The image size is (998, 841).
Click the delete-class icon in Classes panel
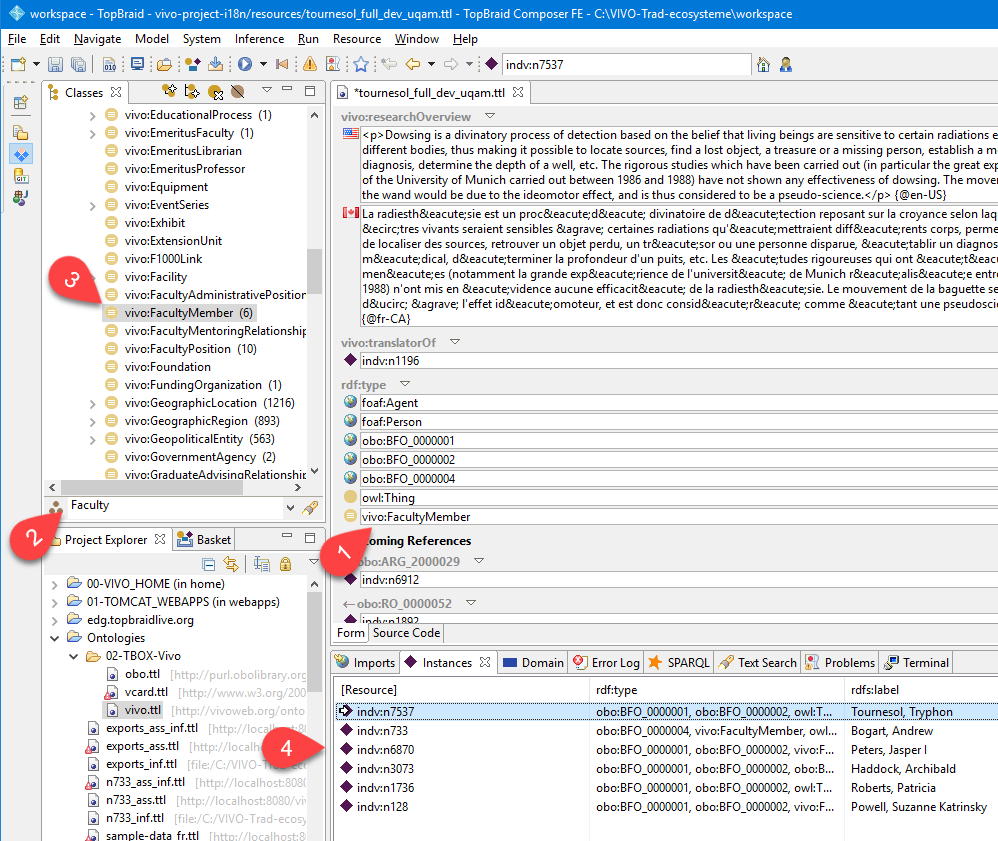point(215,92)
